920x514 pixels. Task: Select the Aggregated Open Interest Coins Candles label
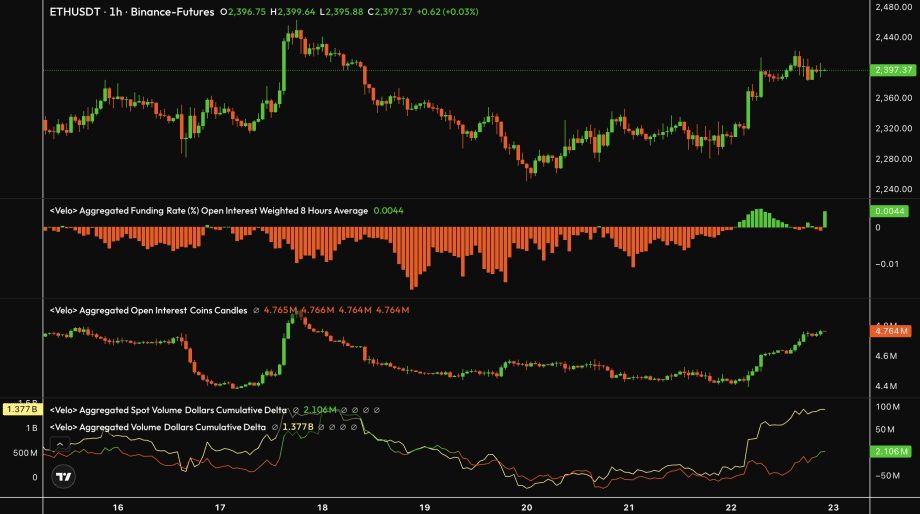click(x=148, y=310)
